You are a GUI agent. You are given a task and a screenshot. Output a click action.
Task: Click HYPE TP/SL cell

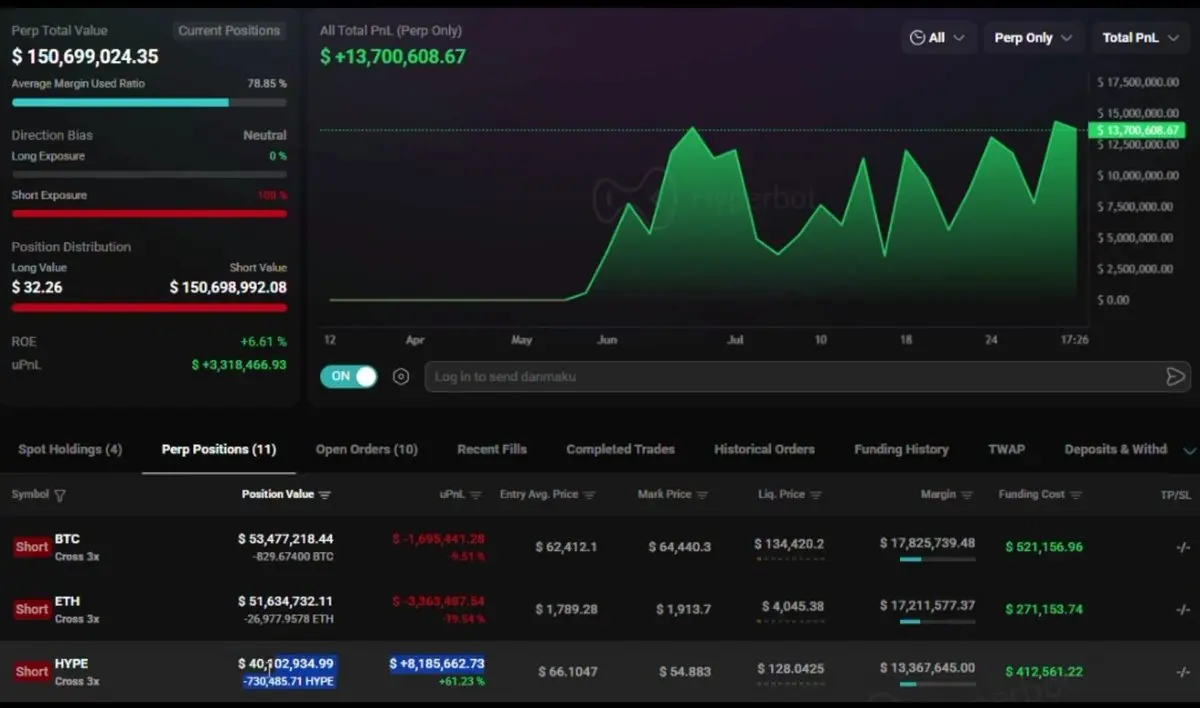(1183, 671)
